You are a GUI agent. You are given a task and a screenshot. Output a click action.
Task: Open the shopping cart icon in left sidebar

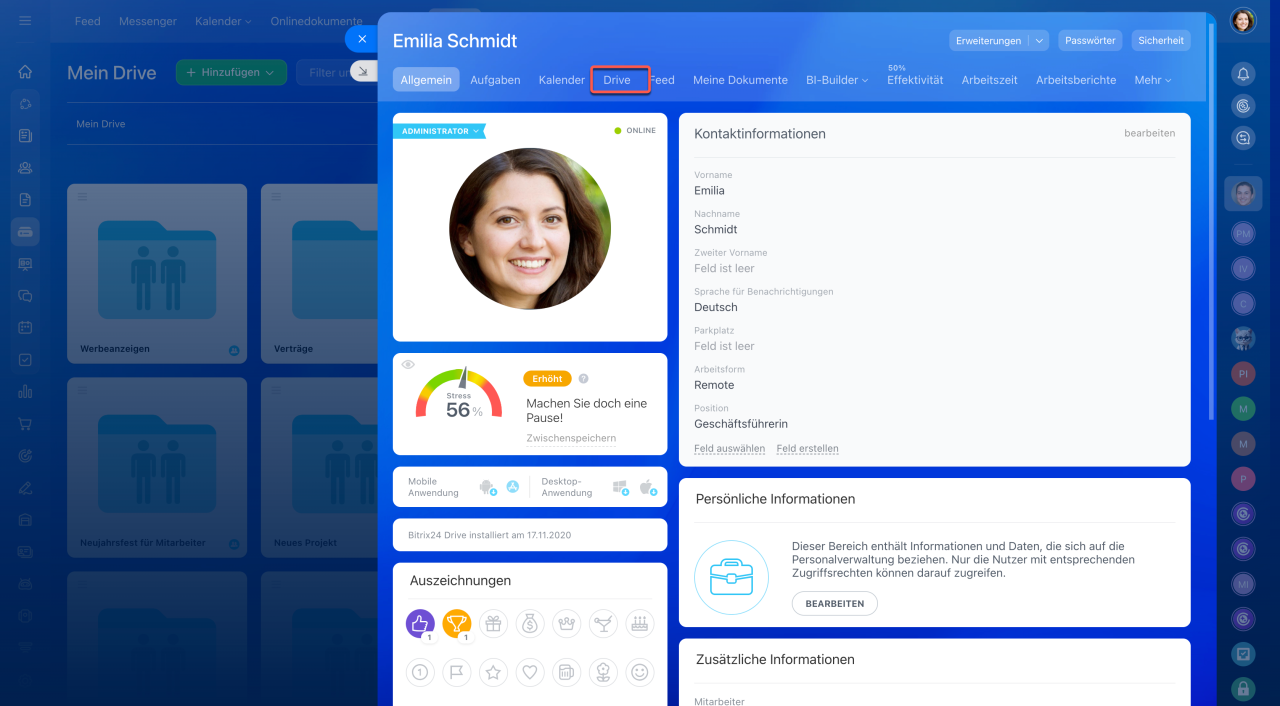tap(25, 424)
